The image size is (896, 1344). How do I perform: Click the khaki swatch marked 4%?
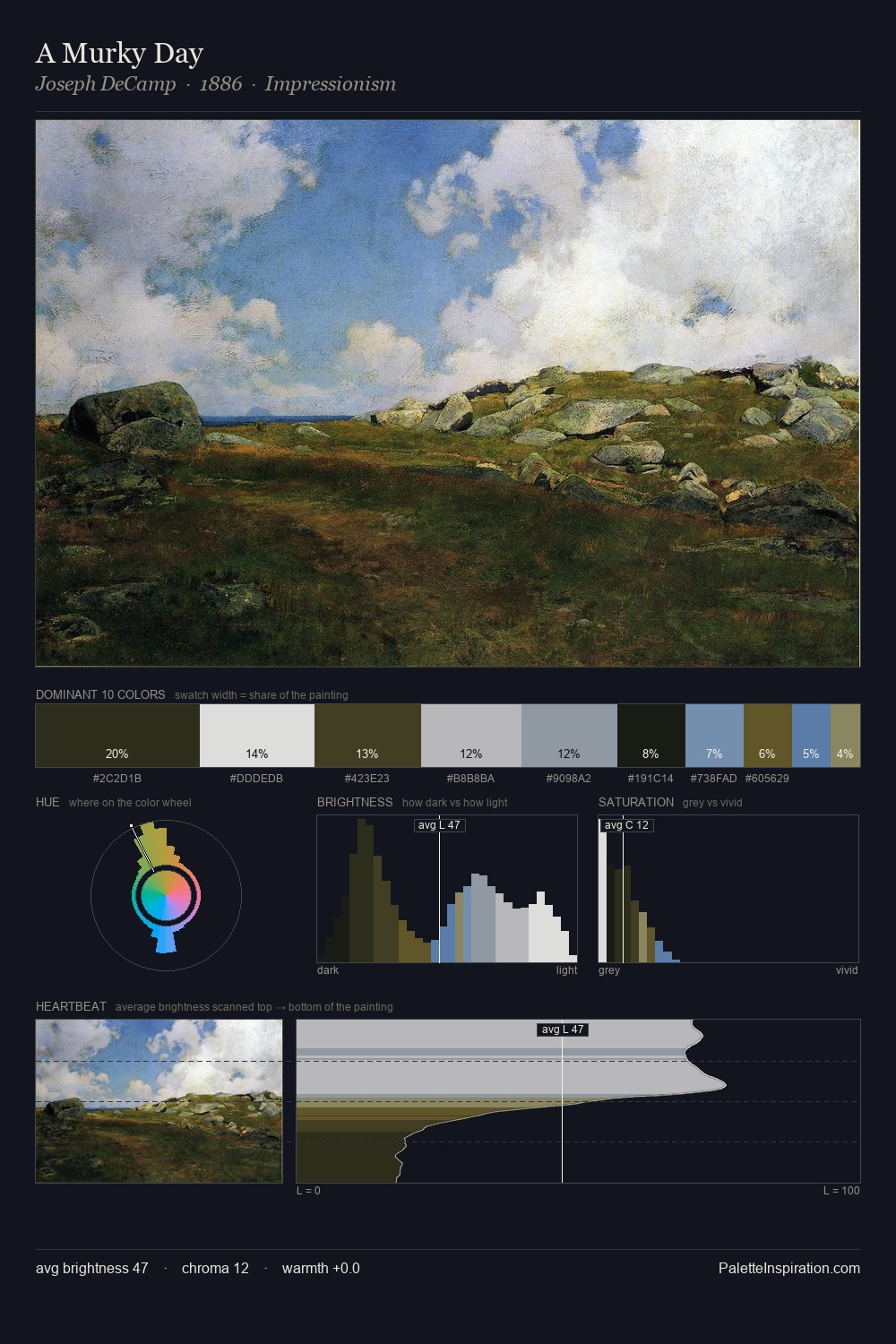point(845,736)
